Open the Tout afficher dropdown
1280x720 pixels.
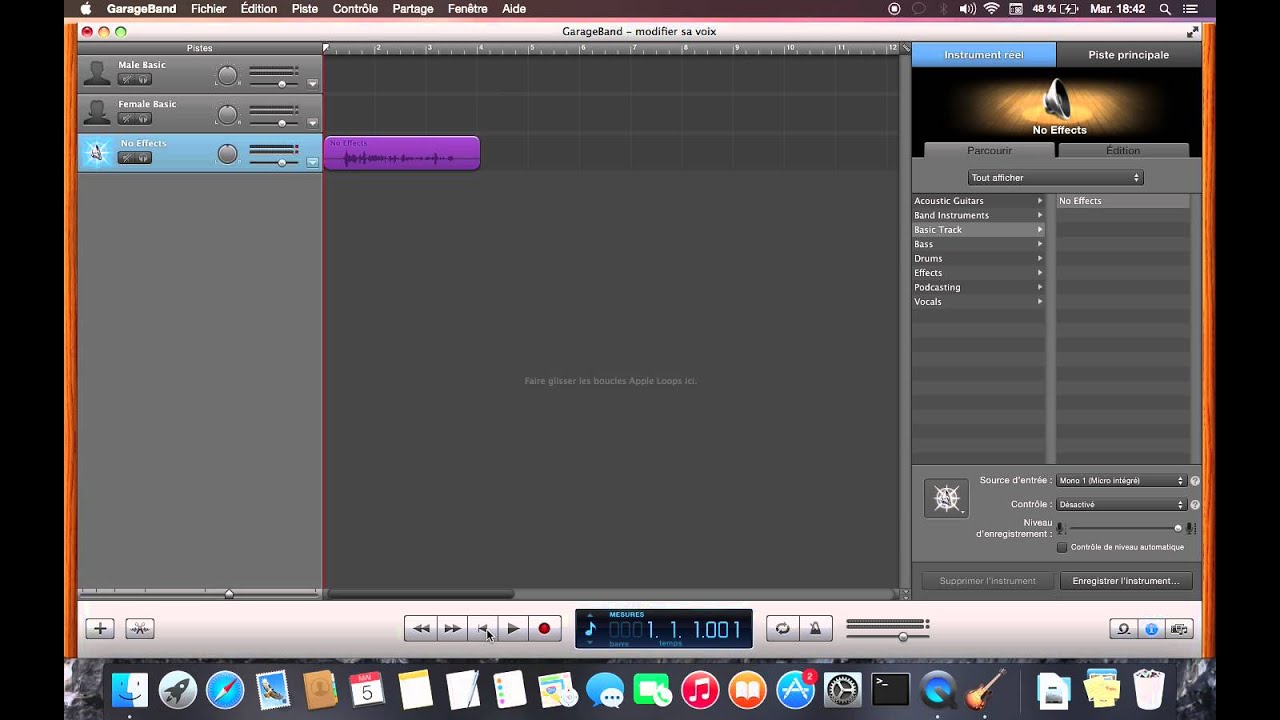tap(1055, 177)
